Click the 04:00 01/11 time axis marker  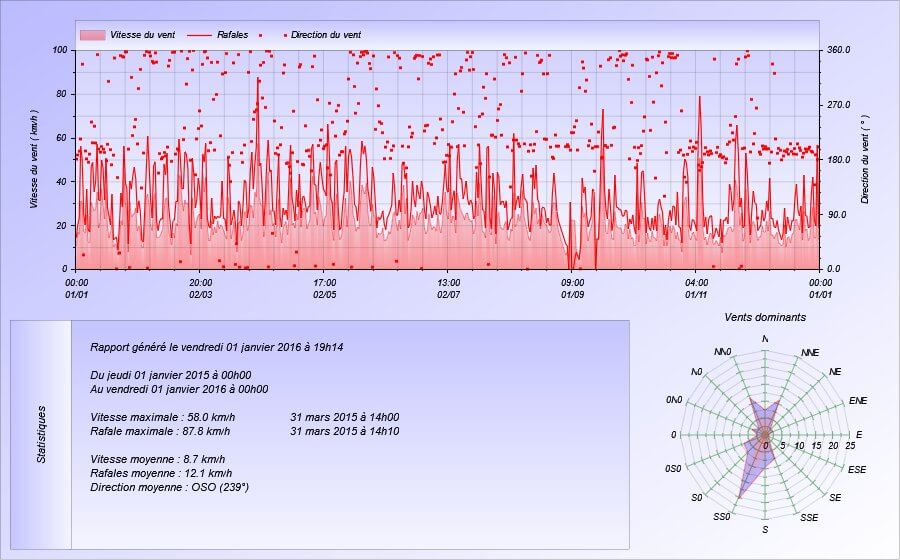point(696,288)
